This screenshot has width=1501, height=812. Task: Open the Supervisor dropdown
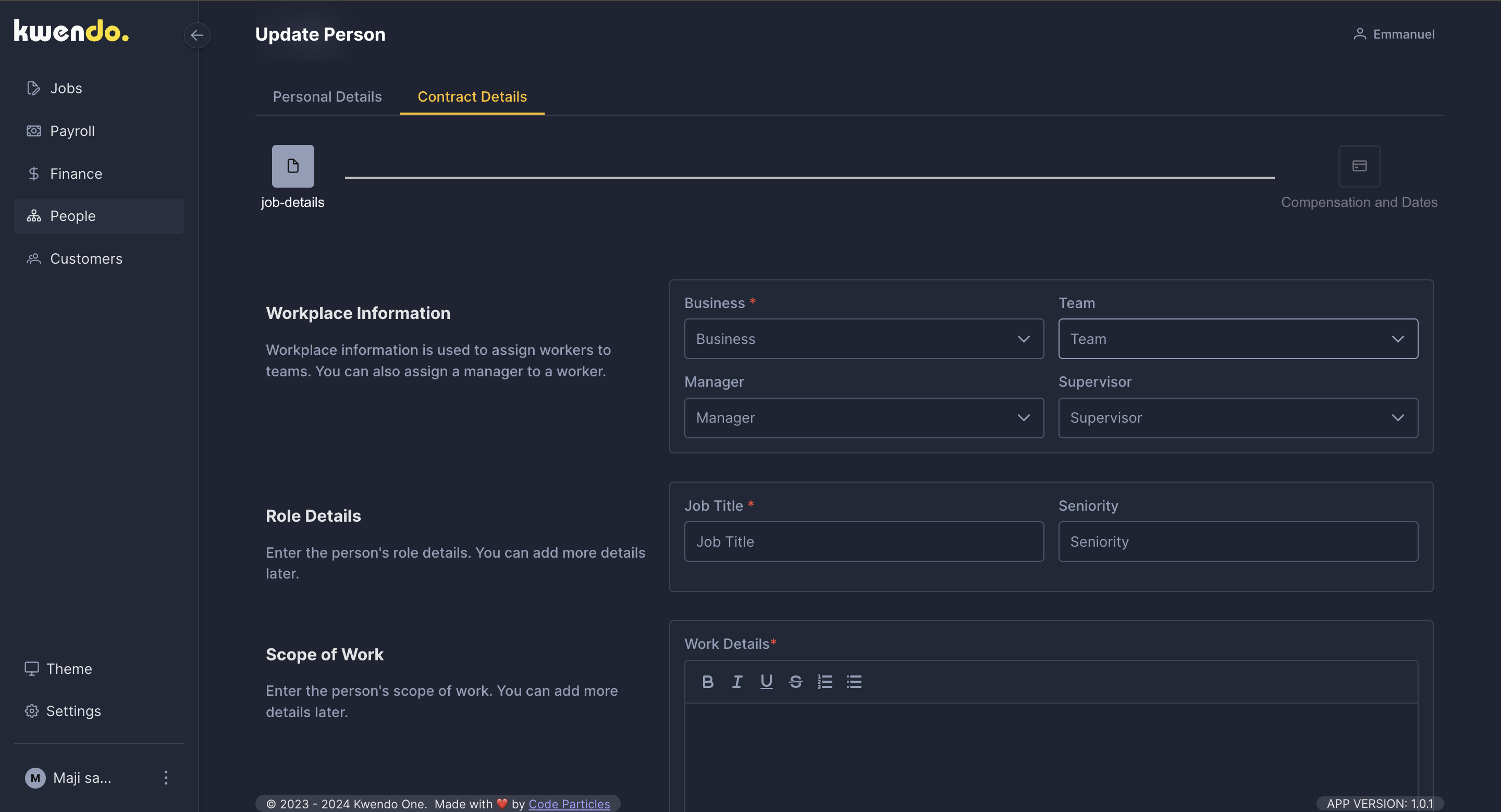(1238, 417)
